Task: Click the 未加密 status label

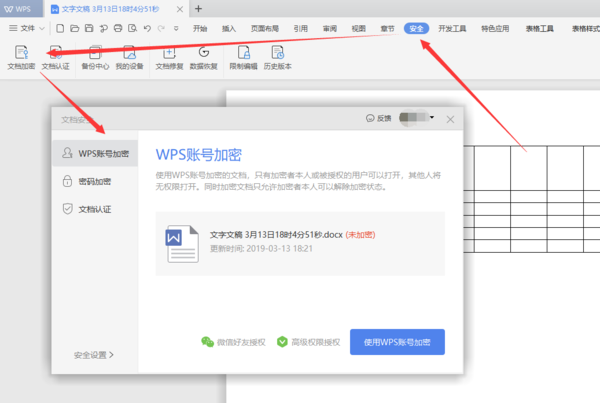Action: click(360, 235)
